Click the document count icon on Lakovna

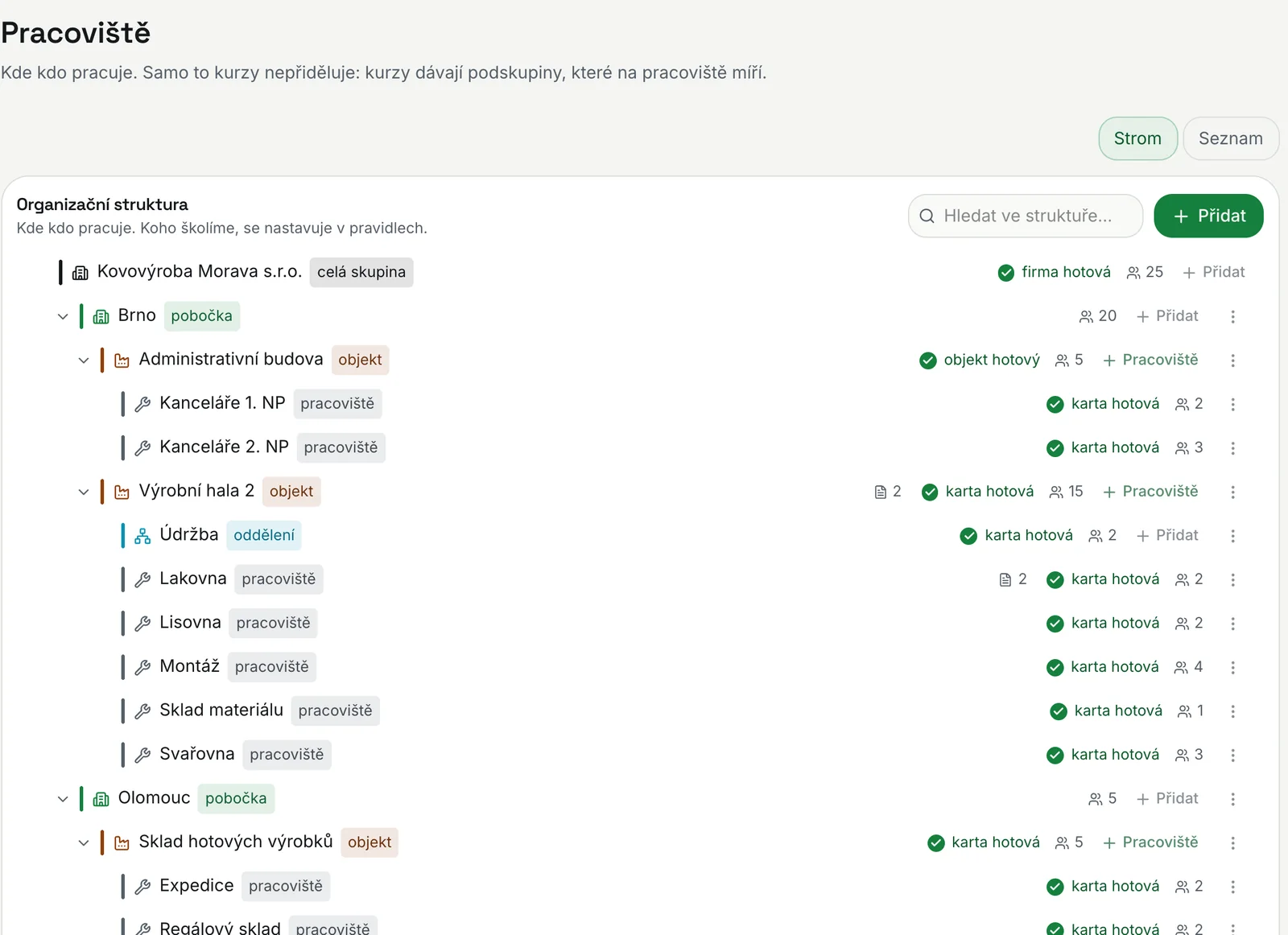(1005, 579)
